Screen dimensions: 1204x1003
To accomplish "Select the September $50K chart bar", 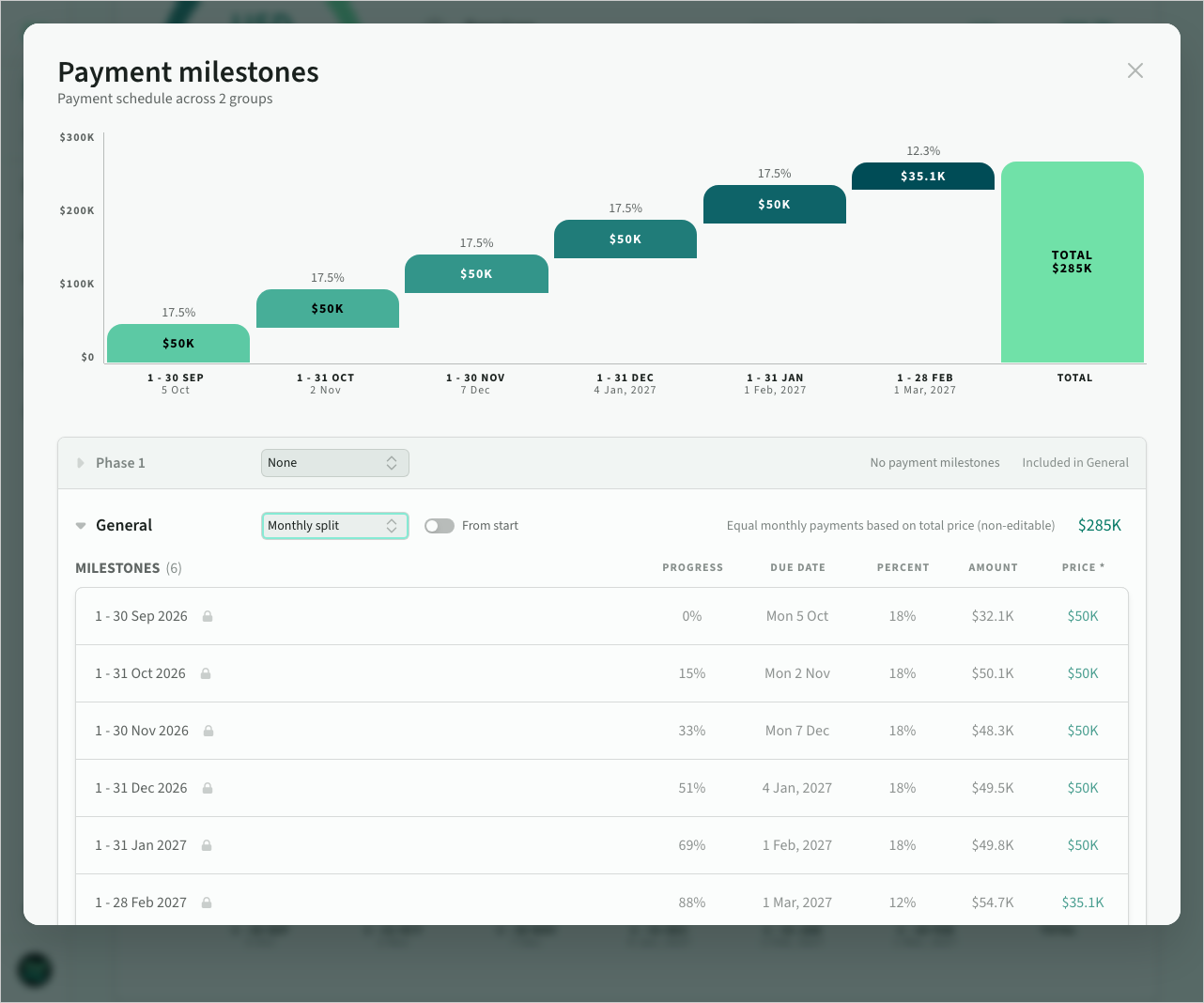I will 178,344.
